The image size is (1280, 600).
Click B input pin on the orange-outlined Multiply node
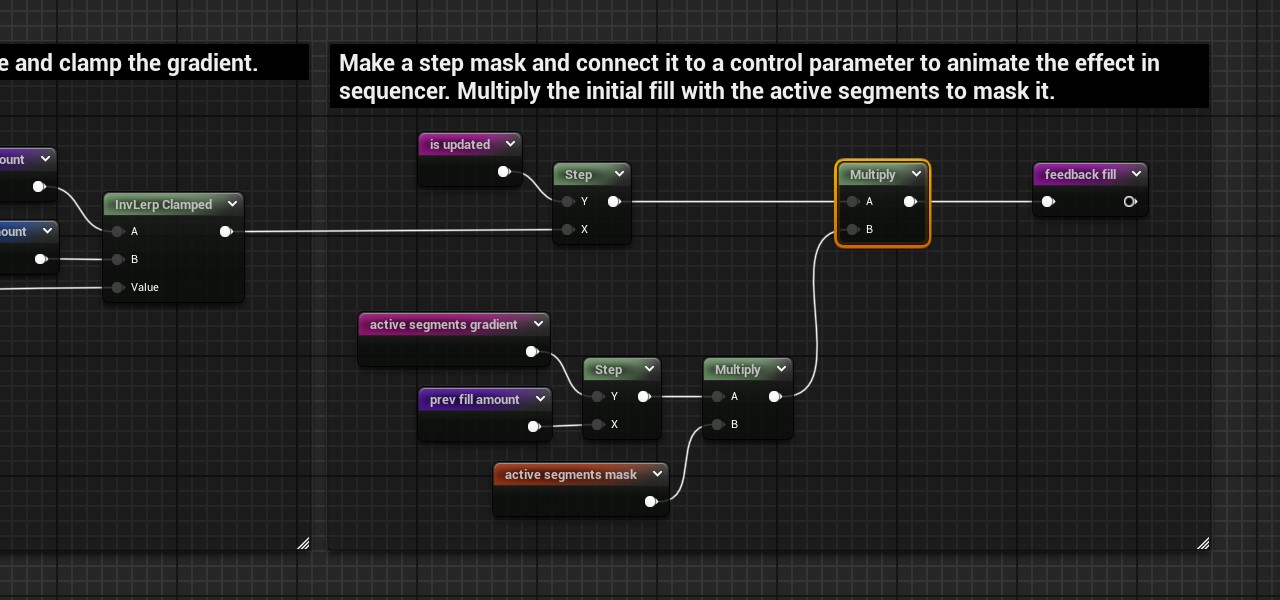852,230
